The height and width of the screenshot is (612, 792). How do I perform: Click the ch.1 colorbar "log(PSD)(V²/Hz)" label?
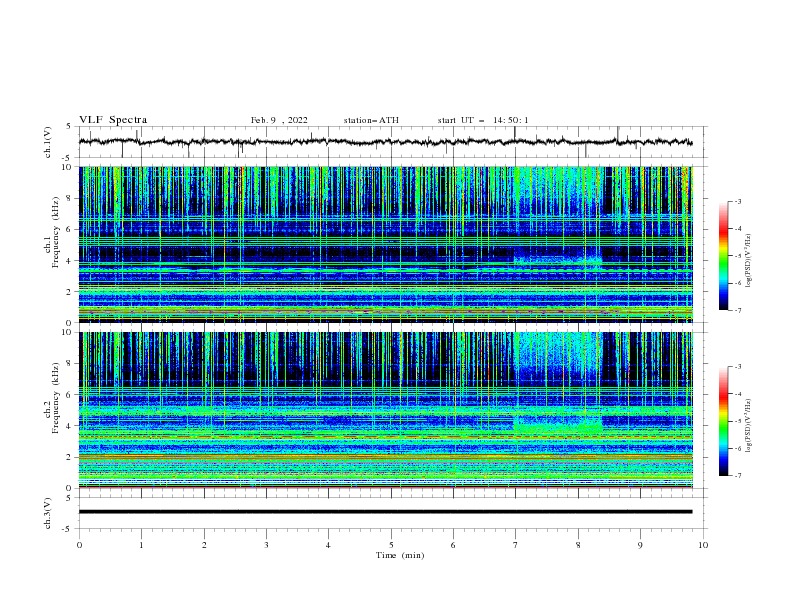coord(748,261)
